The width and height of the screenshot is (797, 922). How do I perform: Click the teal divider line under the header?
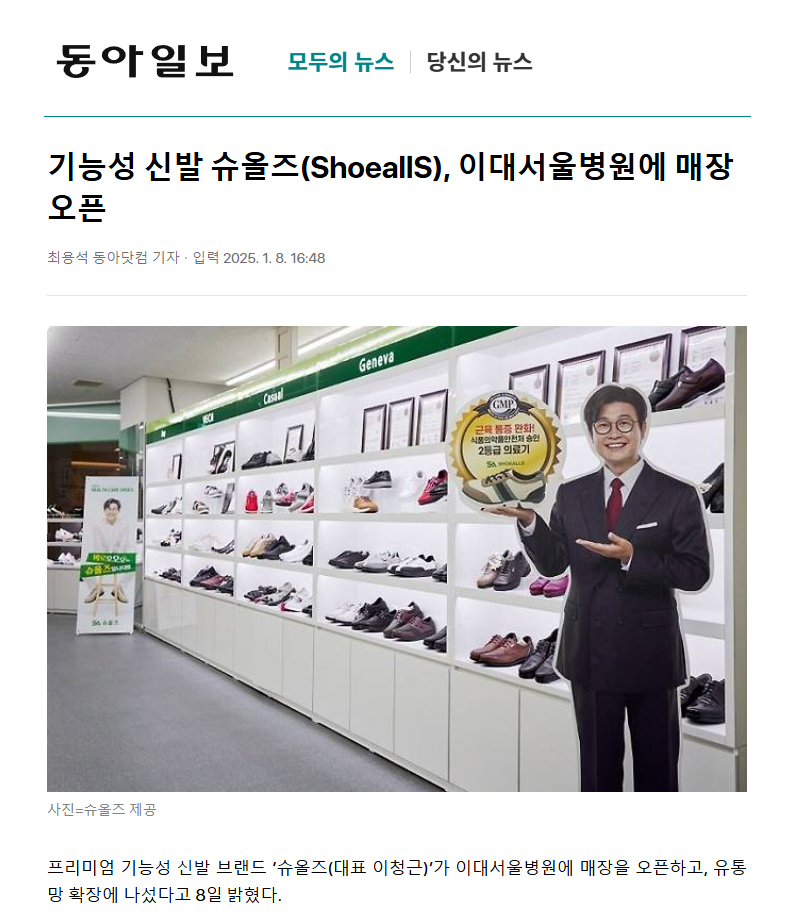tap(397, 116)
